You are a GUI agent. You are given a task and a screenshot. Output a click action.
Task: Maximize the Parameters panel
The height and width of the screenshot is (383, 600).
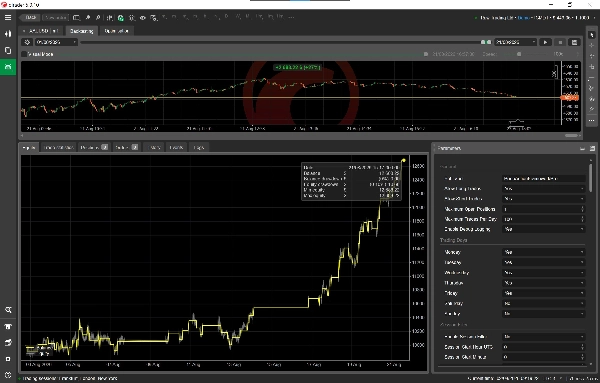(592, 148)
